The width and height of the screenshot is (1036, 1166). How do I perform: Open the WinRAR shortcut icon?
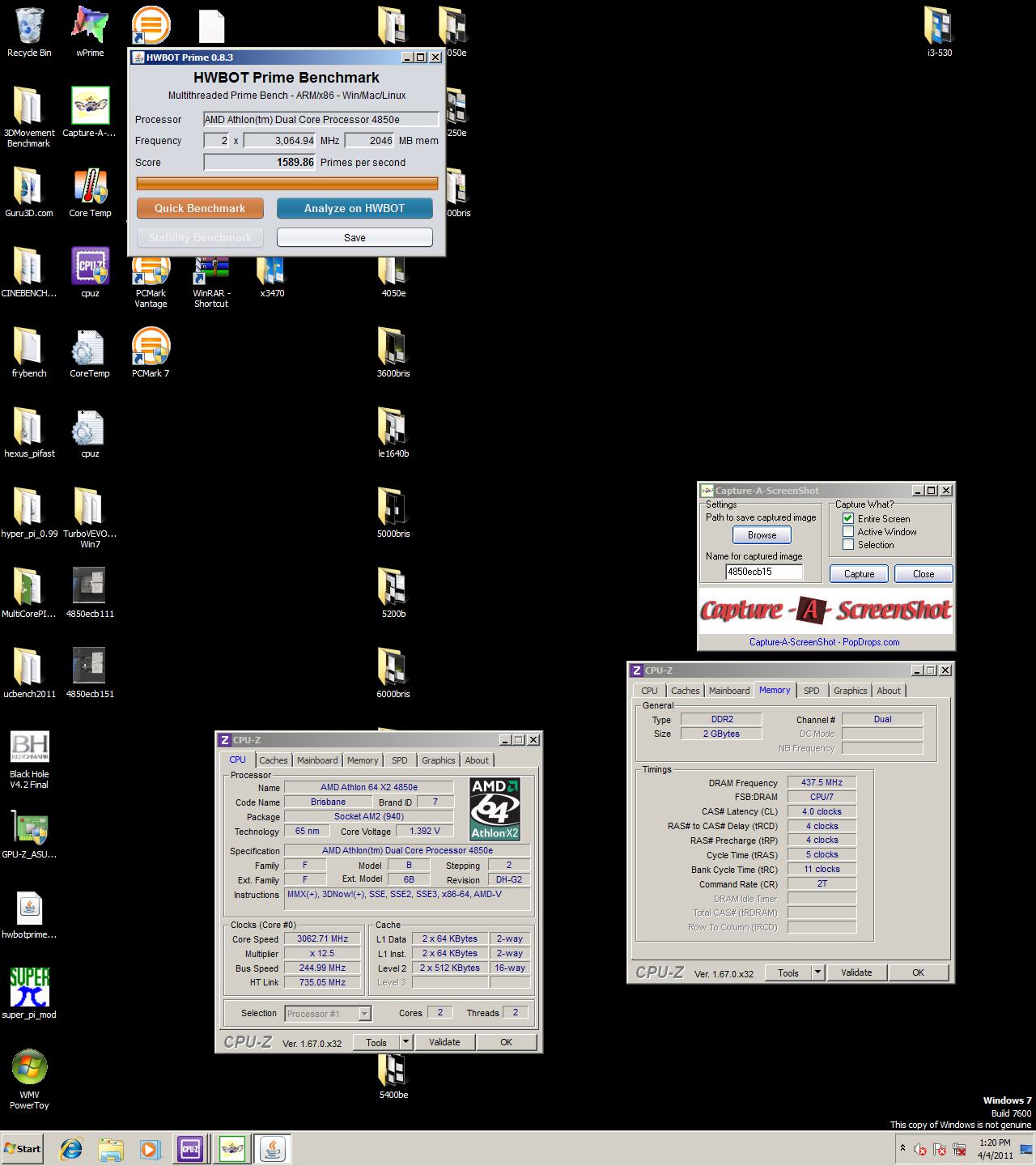click(211, 272)
